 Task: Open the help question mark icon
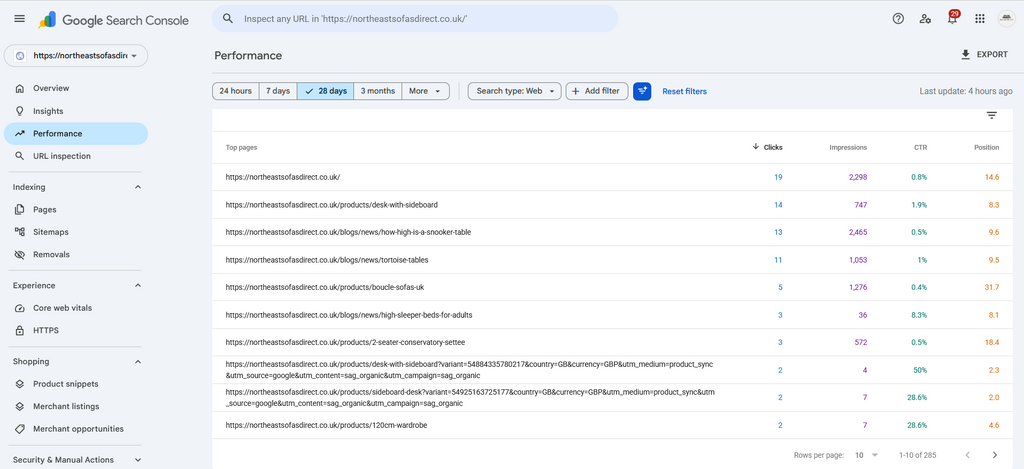898,19
